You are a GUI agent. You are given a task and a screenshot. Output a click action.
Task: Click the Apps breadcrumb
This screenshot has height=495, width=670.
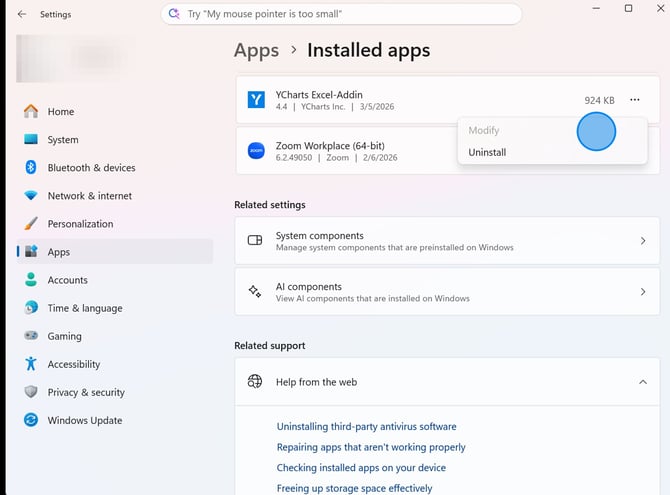click(256, 50)
